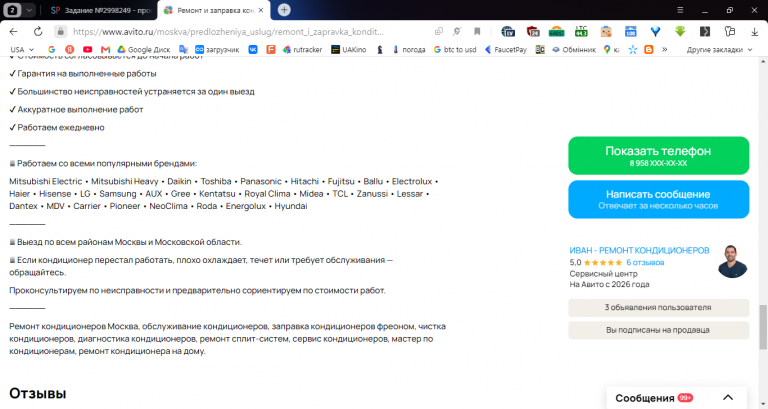The image size is (768, 409).
Task: Click the line ✓ Аккуратное выполнение работ
Action: point(76,109)
